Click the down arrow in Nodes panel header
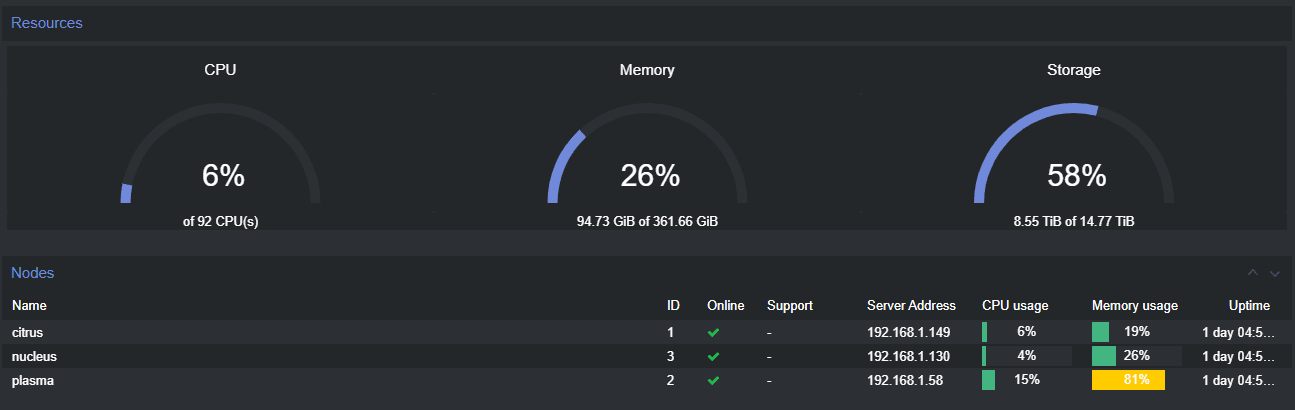Screen dimensions: 1295x410 pos(1274,273)
